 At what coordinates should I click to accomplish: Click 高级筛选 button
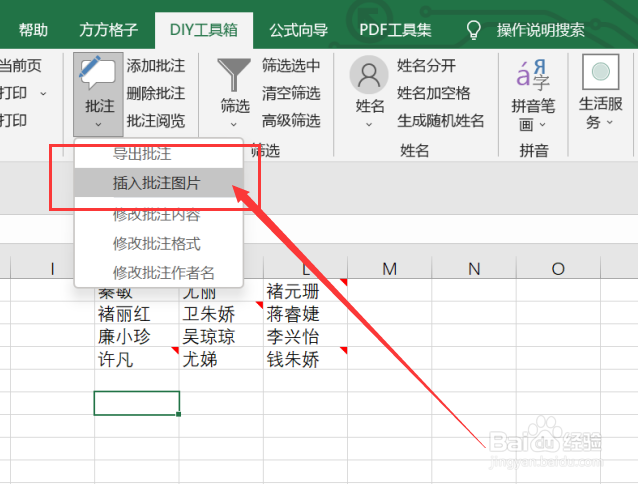(291, 121)
